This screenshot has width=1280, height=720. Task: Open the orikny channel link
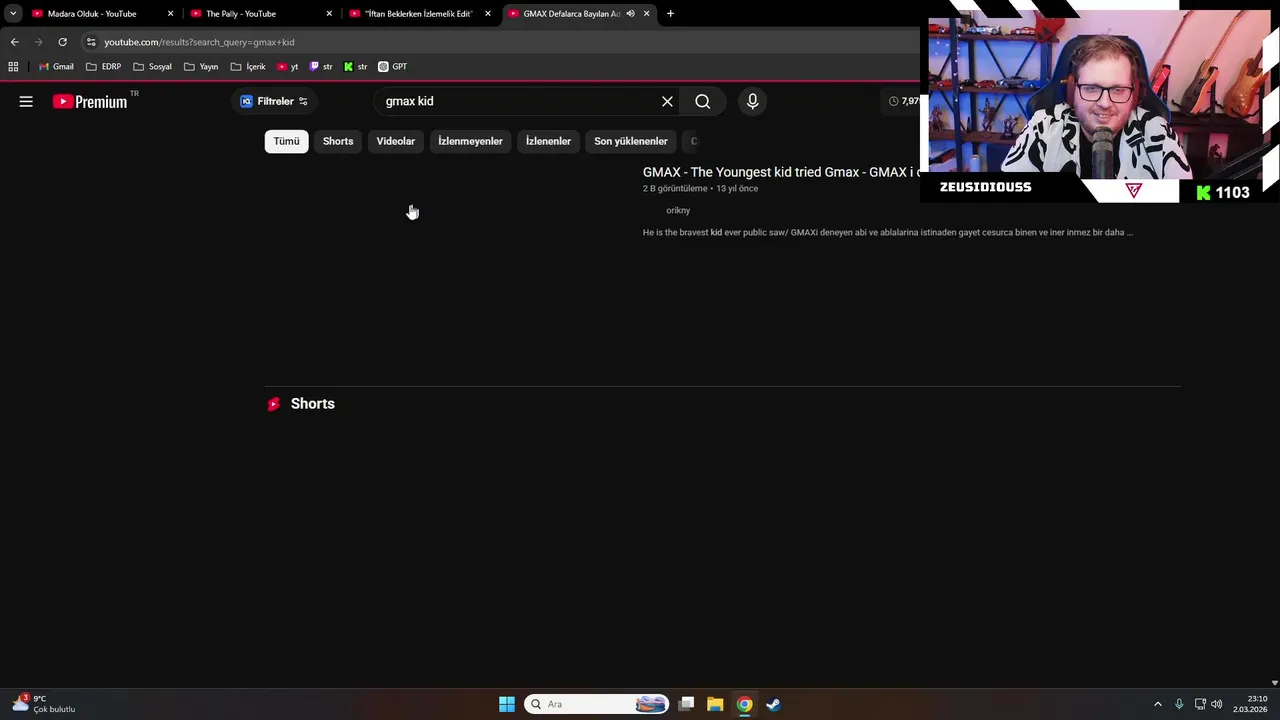pyautogui.click(x=678, y=210)
